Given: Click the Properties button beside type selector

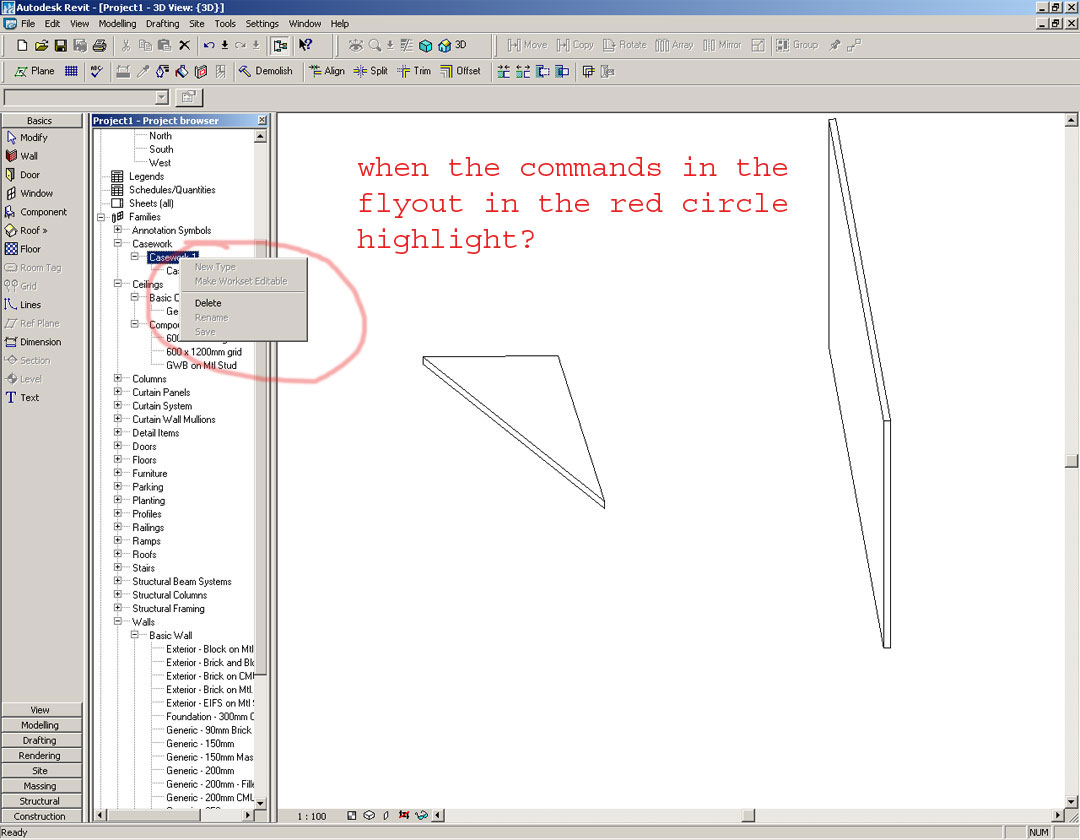Looking at the screenshot, I should click(x=188, y=97).
